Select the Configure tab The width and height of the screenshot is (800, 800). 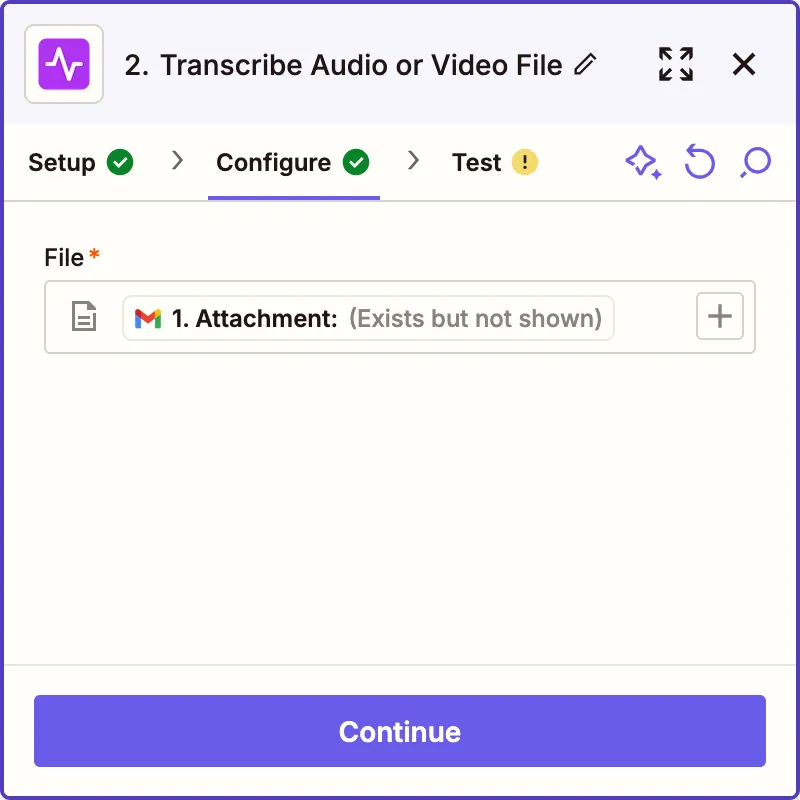tap(273, 163)
